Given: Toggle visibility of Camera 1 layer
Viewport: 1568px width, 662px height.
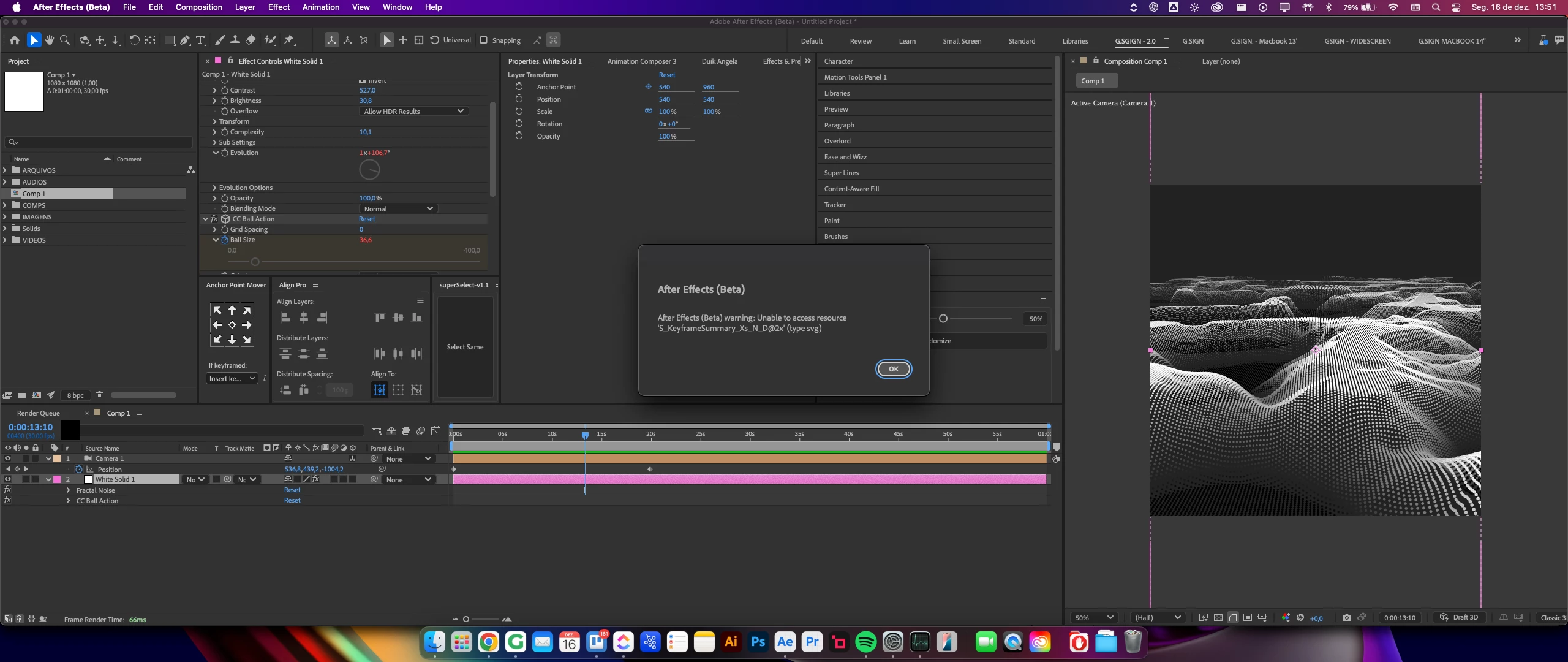Looking at the screenshot, I should pos(8,458).
